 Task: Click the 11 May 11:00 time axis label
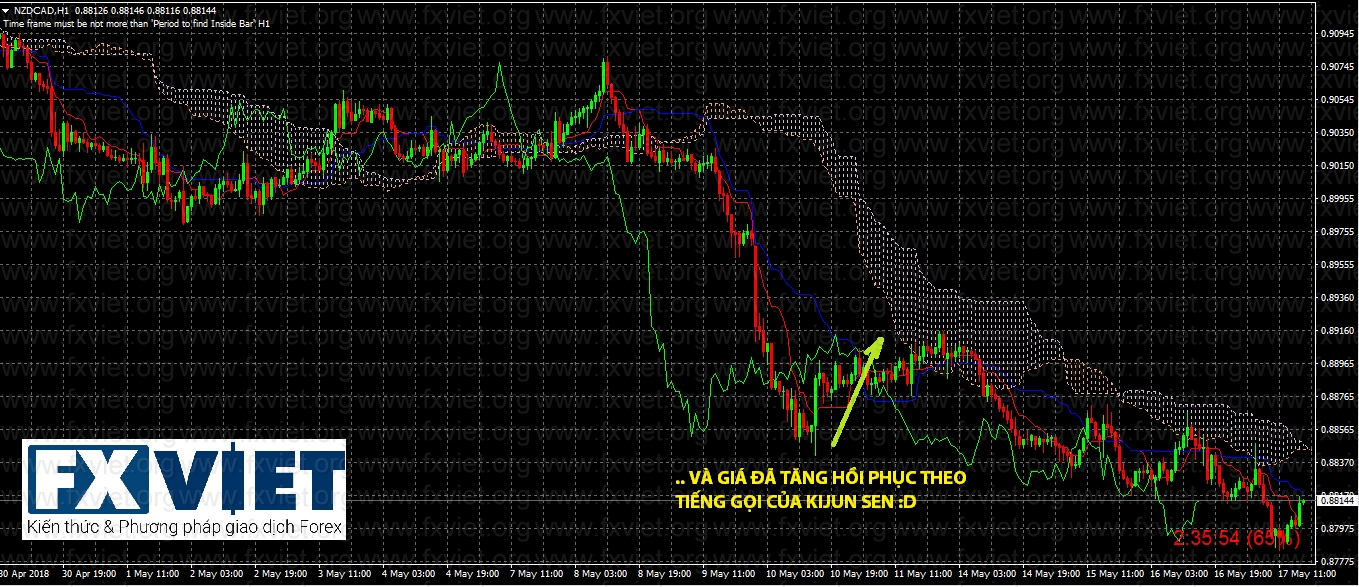921,576
